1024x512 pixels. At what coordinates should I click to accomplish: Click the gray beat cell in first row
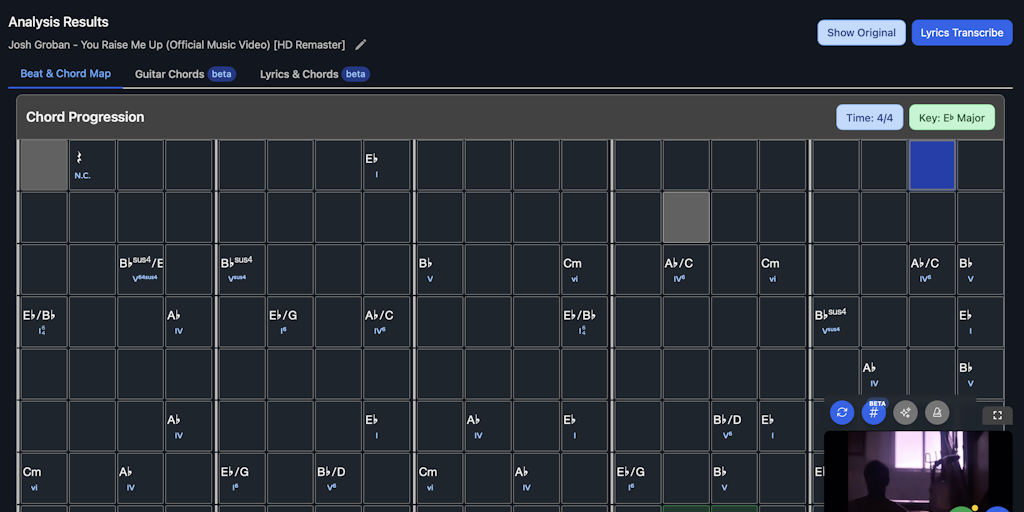tap(43, 165)
